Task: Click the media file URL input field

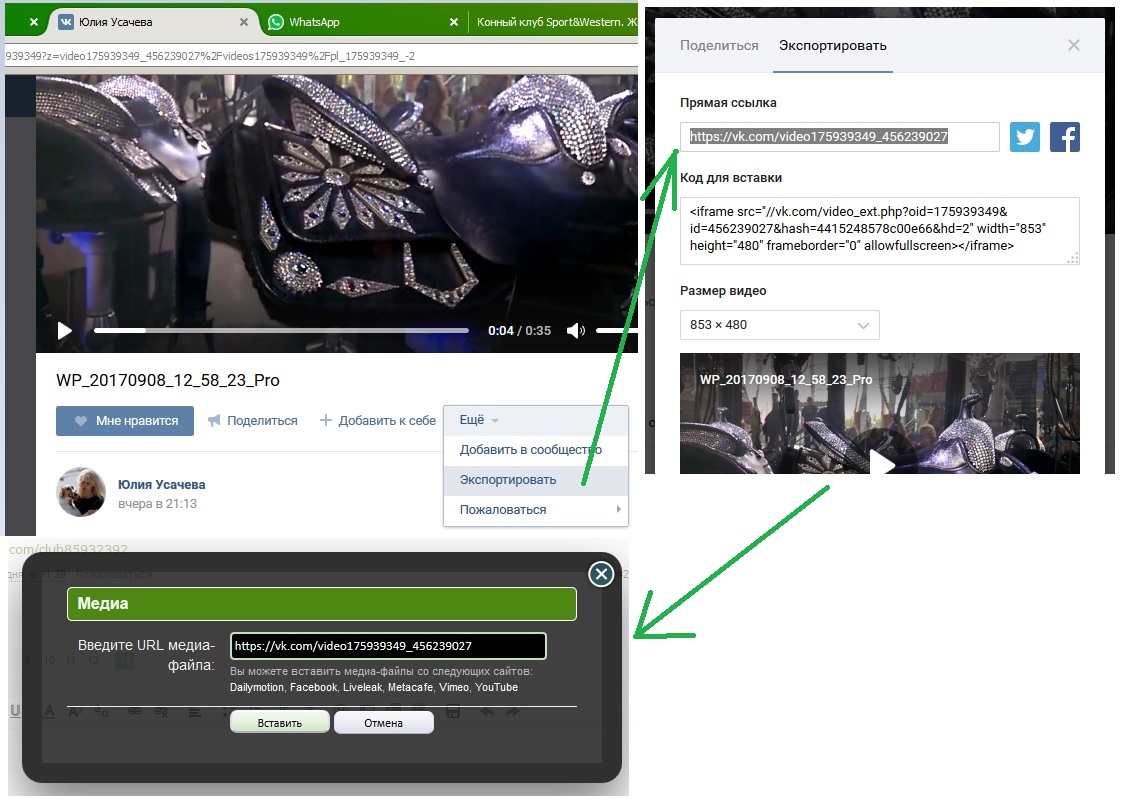Action: [x=388, y=646]
